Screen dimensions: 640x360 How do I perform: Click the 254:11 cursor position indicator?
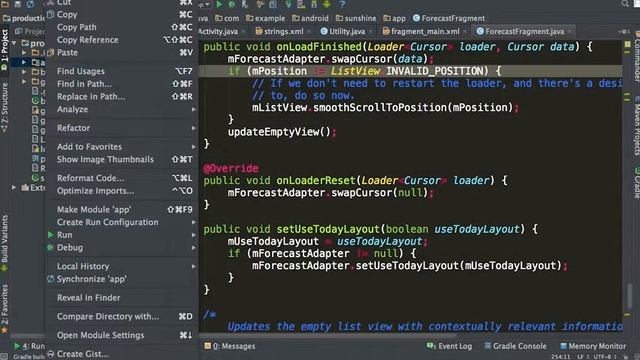point(560,357)
